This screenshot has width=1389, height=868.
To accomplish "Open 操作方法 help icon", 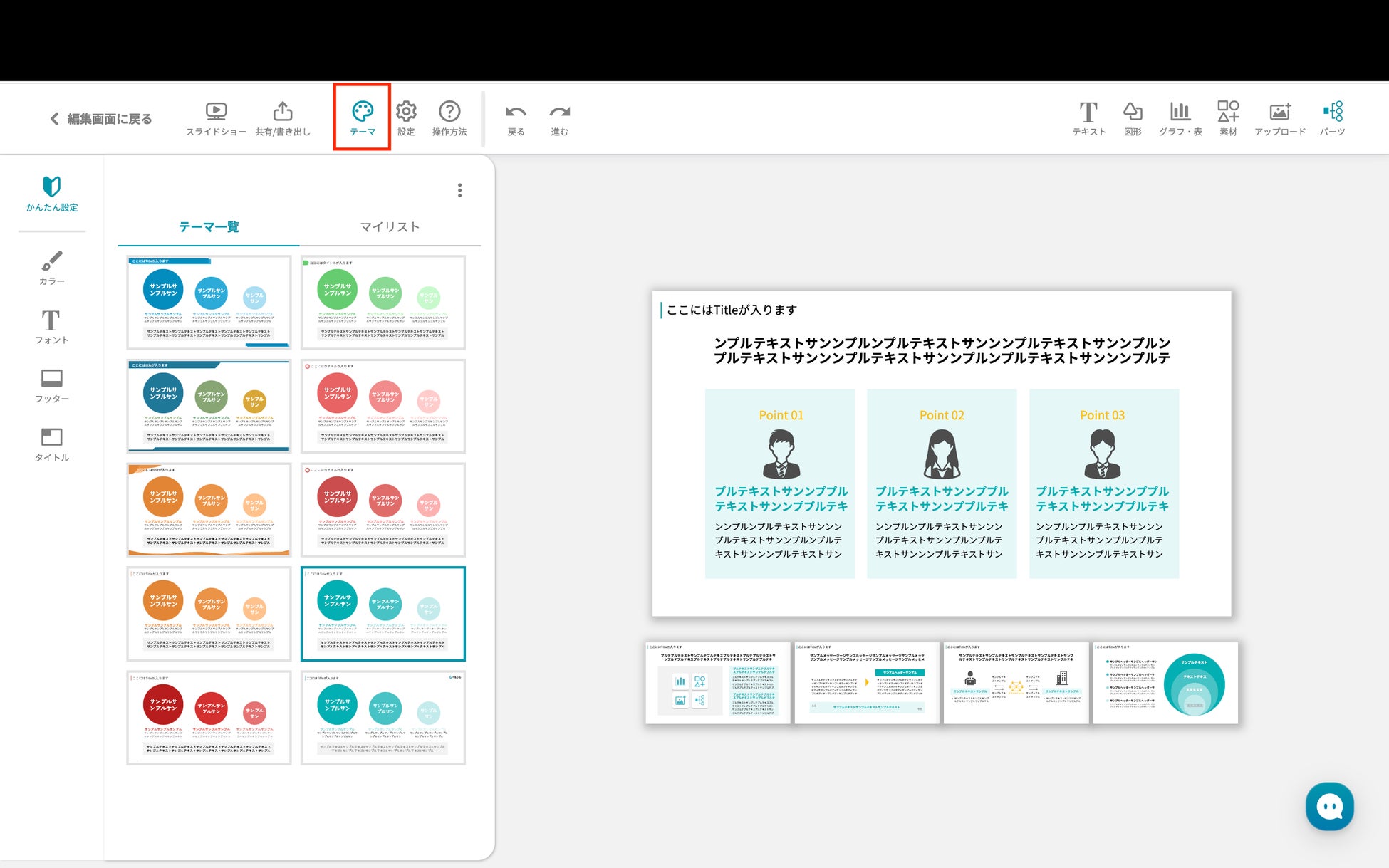I will 449,113.
